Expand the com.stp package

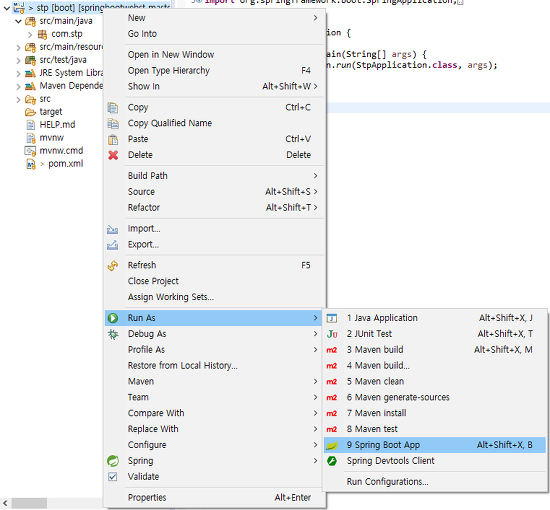pyautogui.click(x=30, y=34)
